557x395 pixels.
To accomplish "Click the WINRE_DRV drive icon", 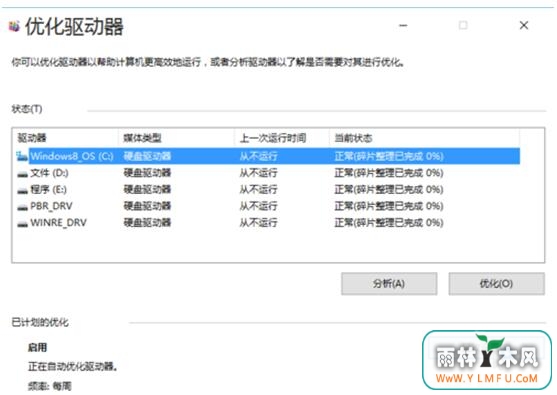I will 23,223.
